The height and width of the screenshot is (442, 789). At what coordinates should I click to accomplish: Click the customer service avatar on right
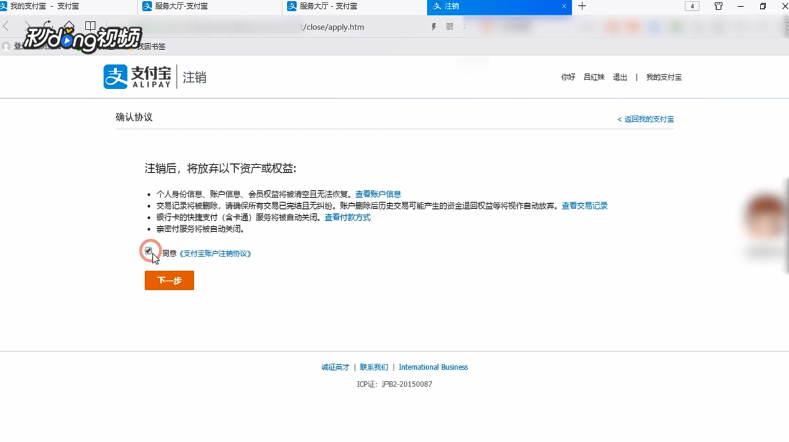click(767, 216)
